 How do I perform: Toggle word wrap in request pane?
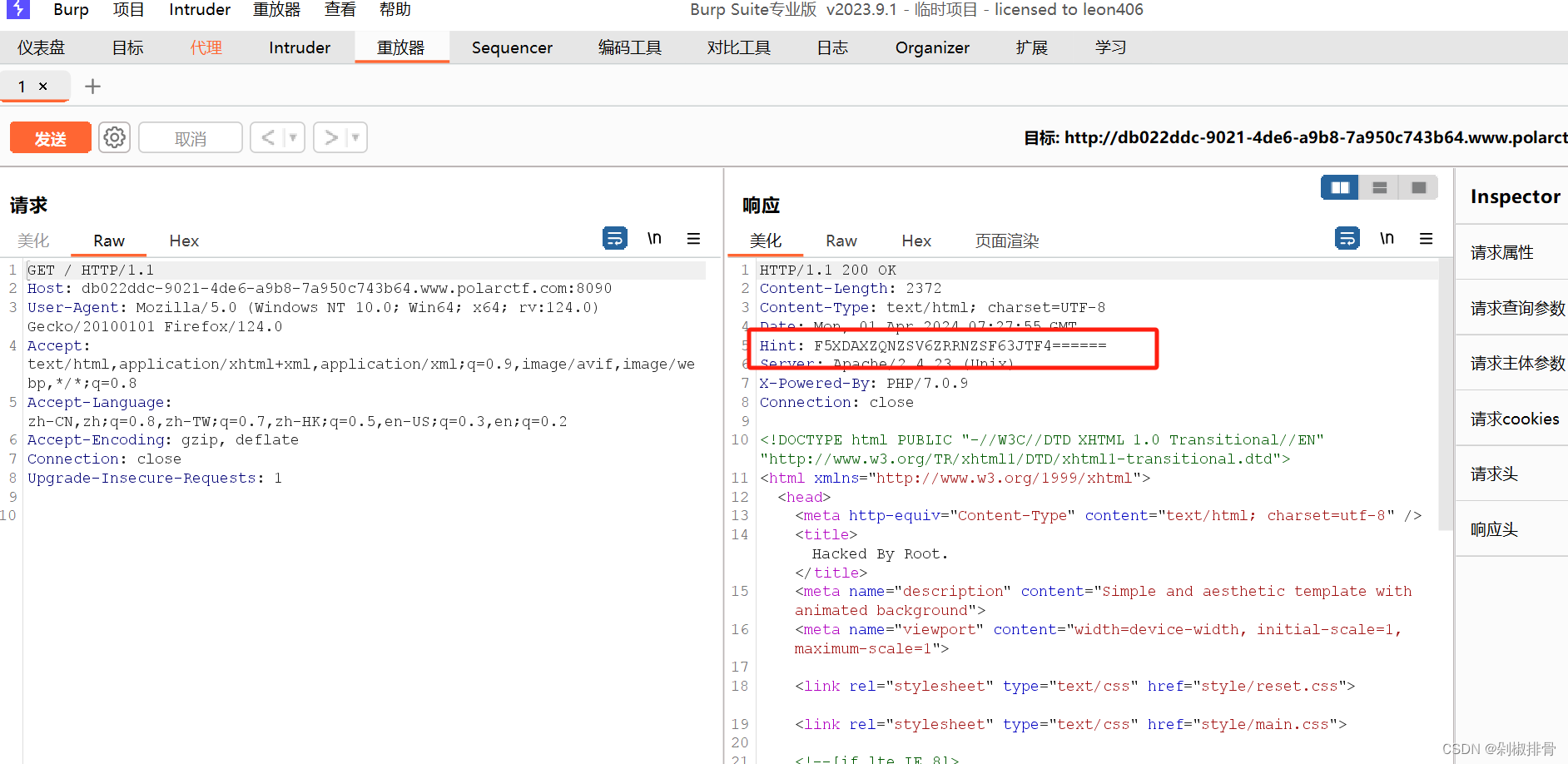(x=615, y=239)
